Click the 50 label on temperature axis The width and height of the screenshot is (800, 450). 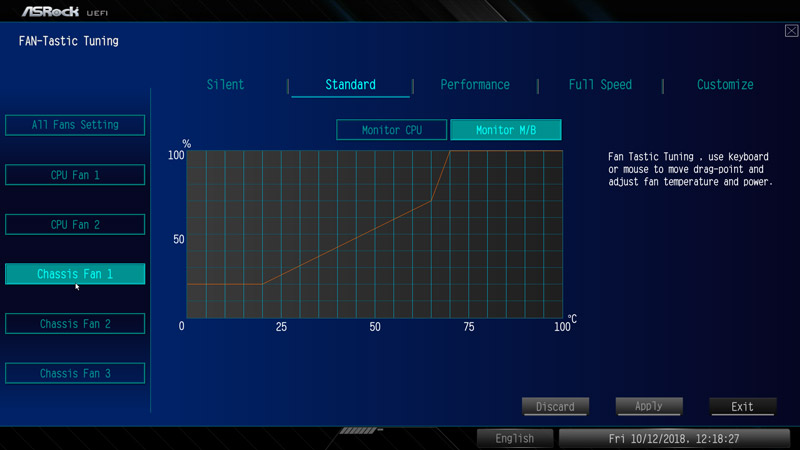[x=375, y=327]
